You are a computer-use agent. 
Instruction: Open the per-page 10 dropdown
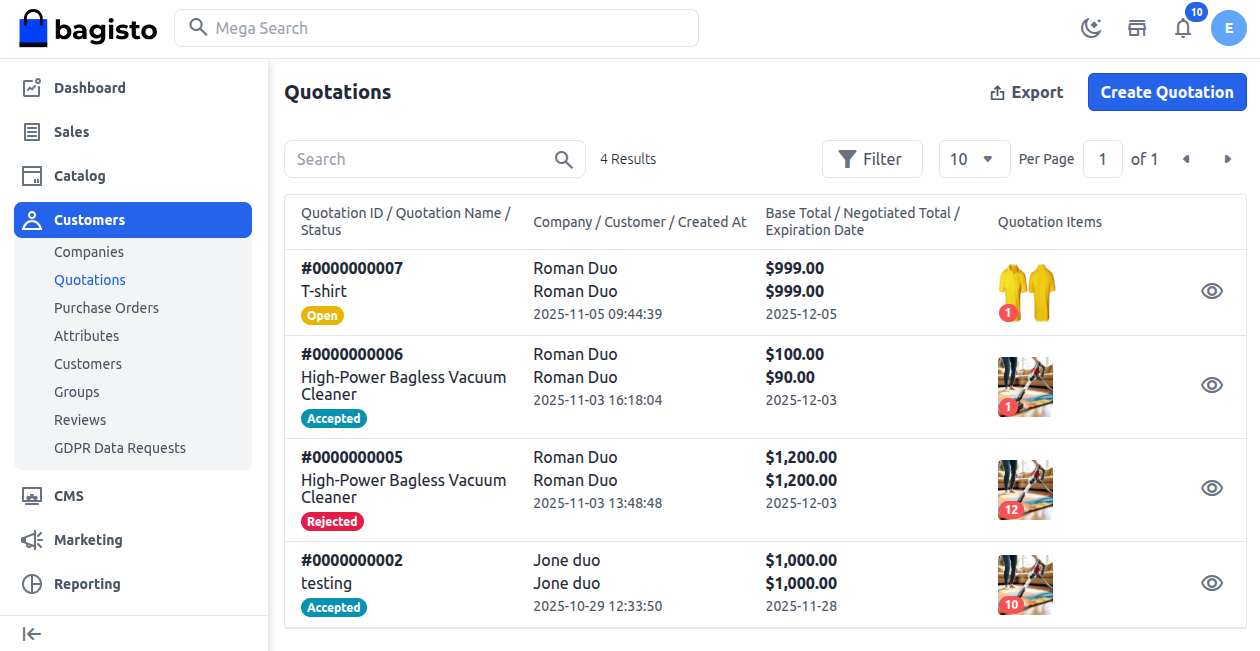974,159
